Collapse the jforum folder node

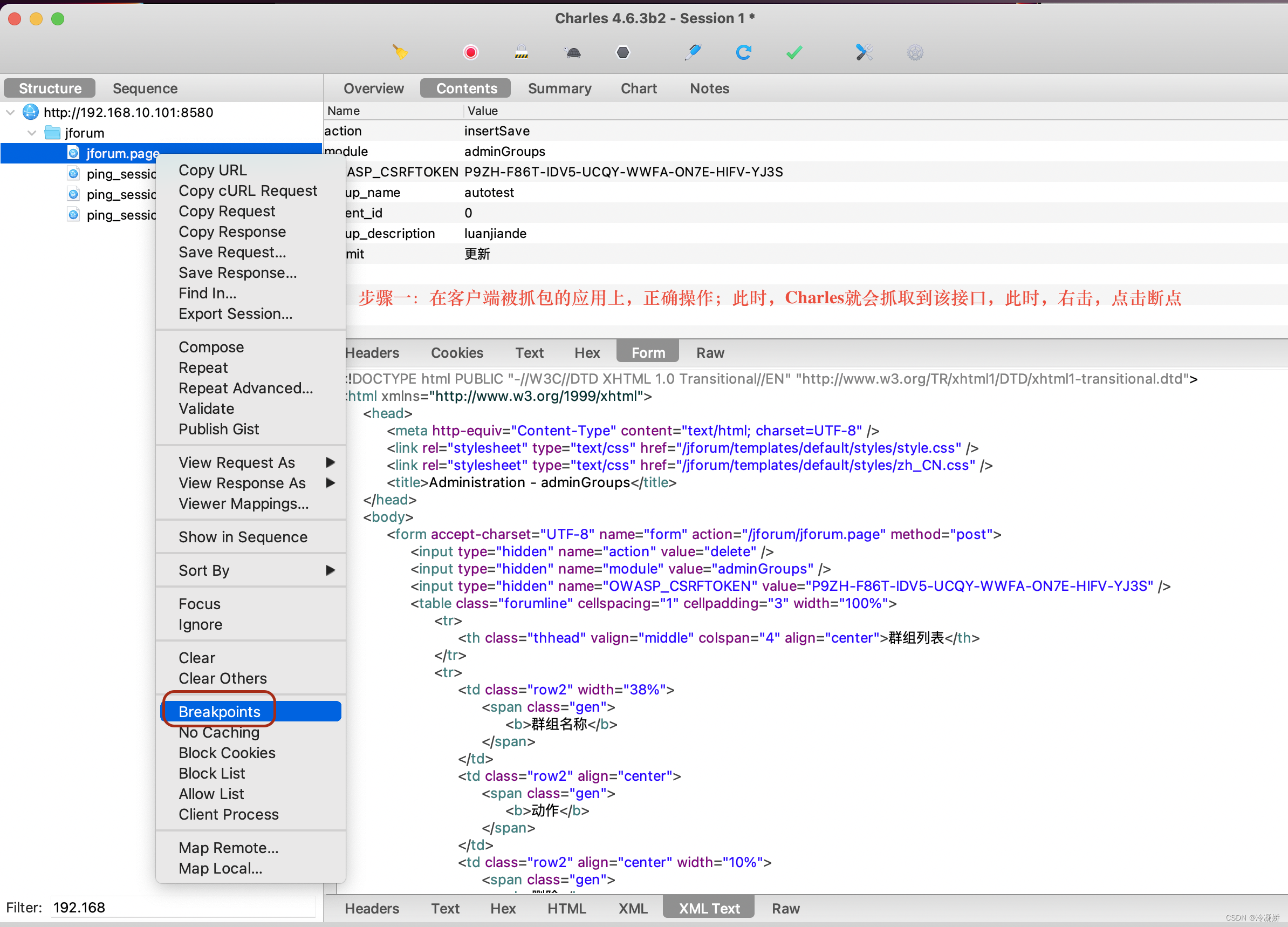point(32,132)
